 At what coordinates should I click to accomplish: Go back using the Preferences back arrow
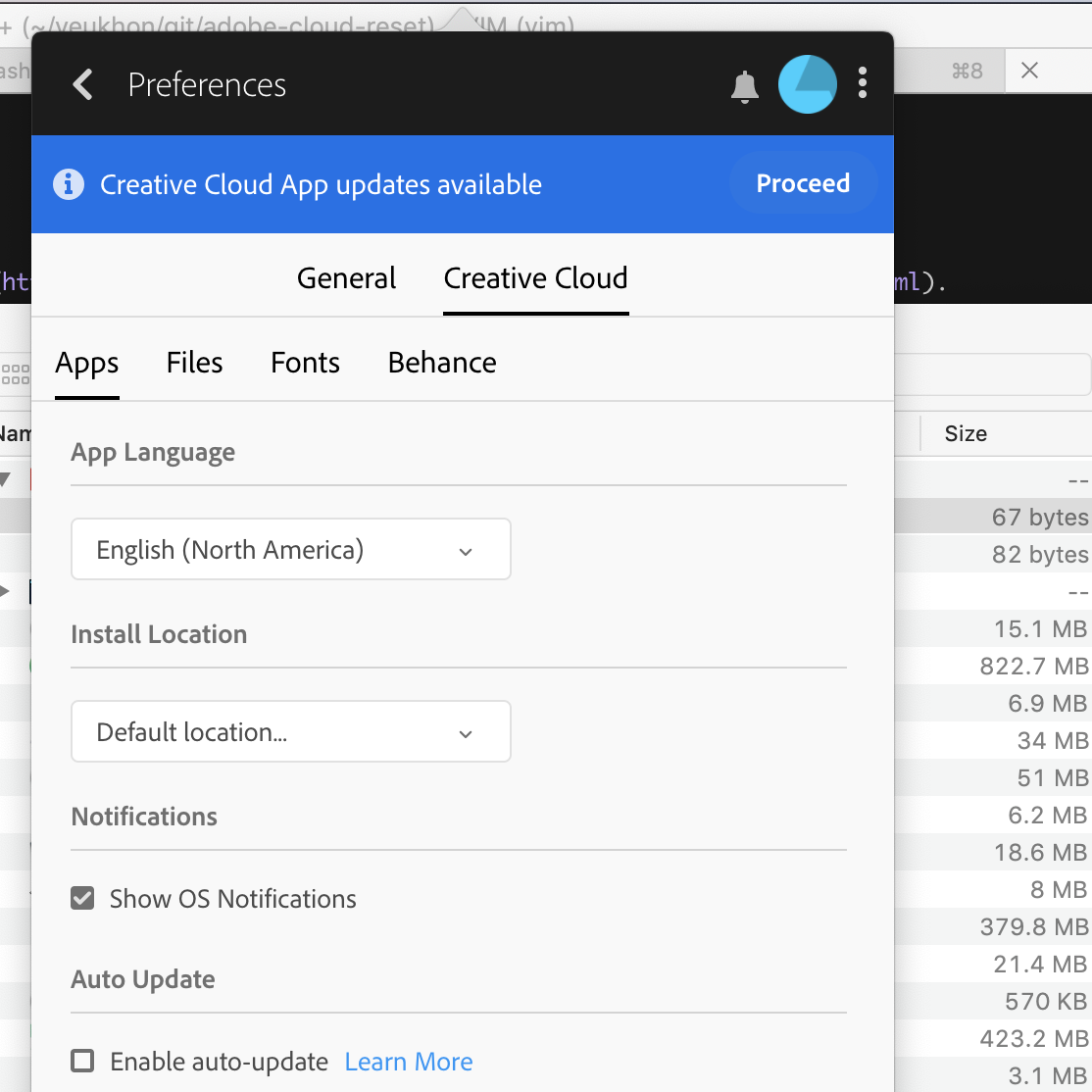(x=83, y=84)
